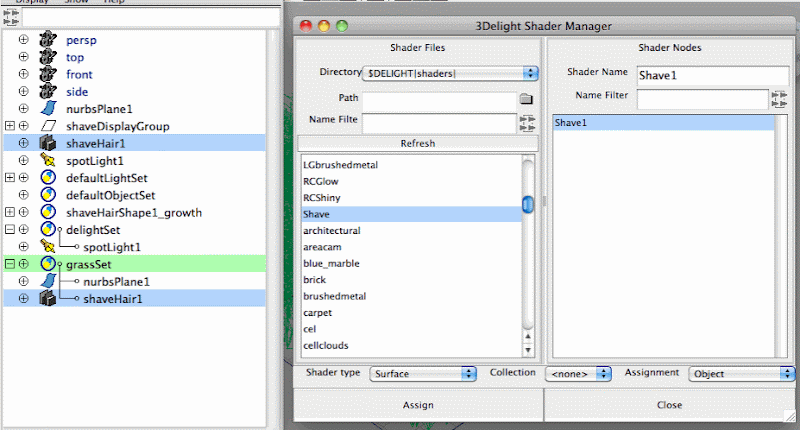Select carpet in the shader list

tap(317, 313)
